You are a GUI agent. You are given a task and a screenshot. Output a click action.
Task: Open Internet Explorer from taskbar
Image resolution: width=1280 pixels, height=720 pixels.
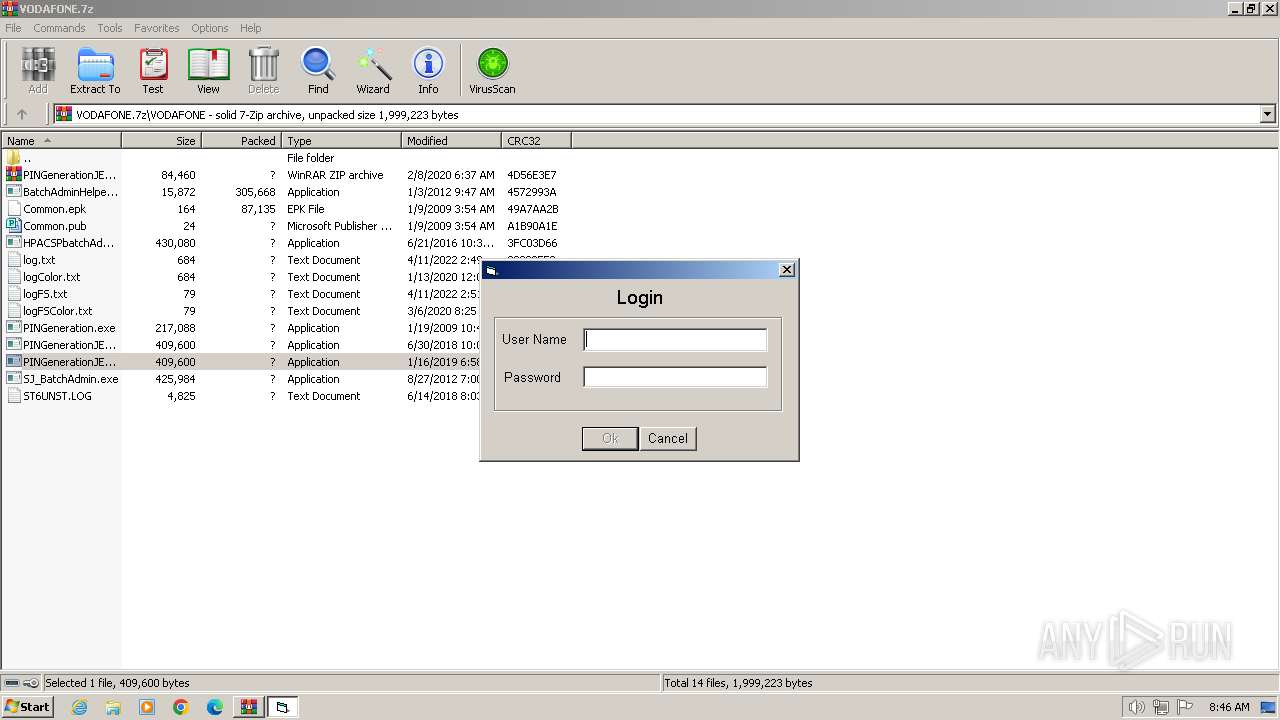(79, 707)
